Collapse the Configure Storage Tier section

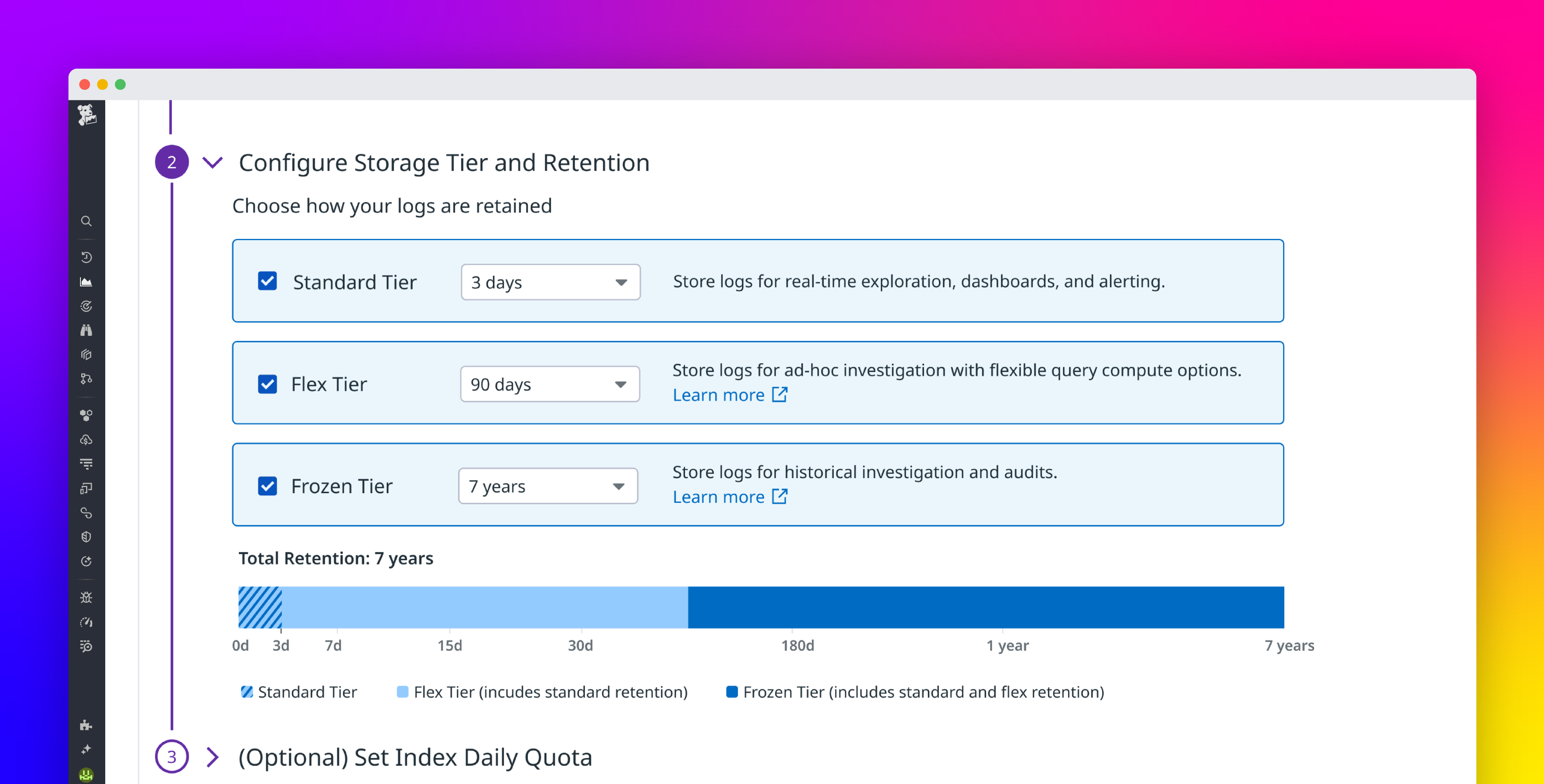212,162
